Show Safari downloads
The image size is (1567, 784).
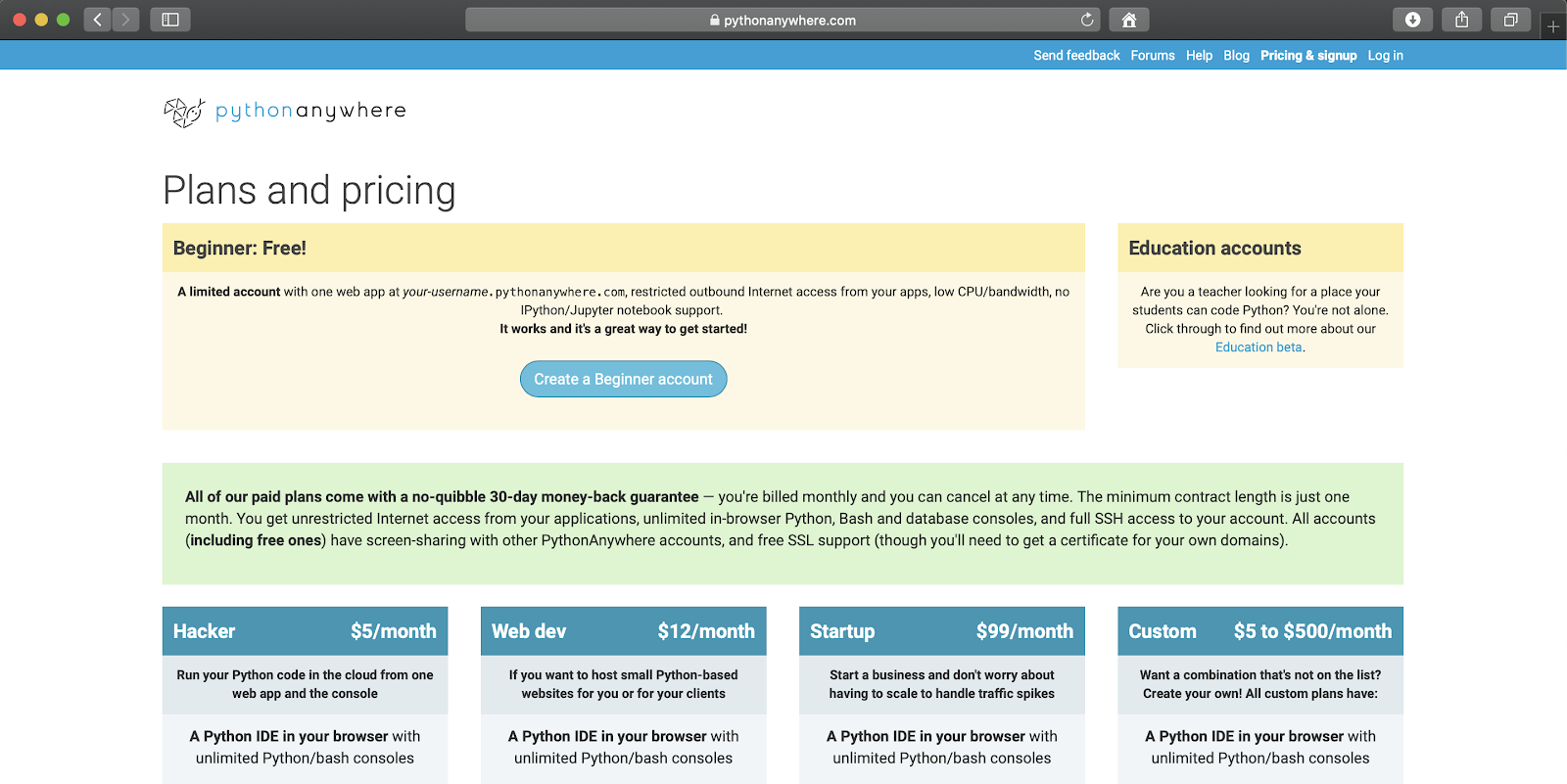coord(1412,20)
